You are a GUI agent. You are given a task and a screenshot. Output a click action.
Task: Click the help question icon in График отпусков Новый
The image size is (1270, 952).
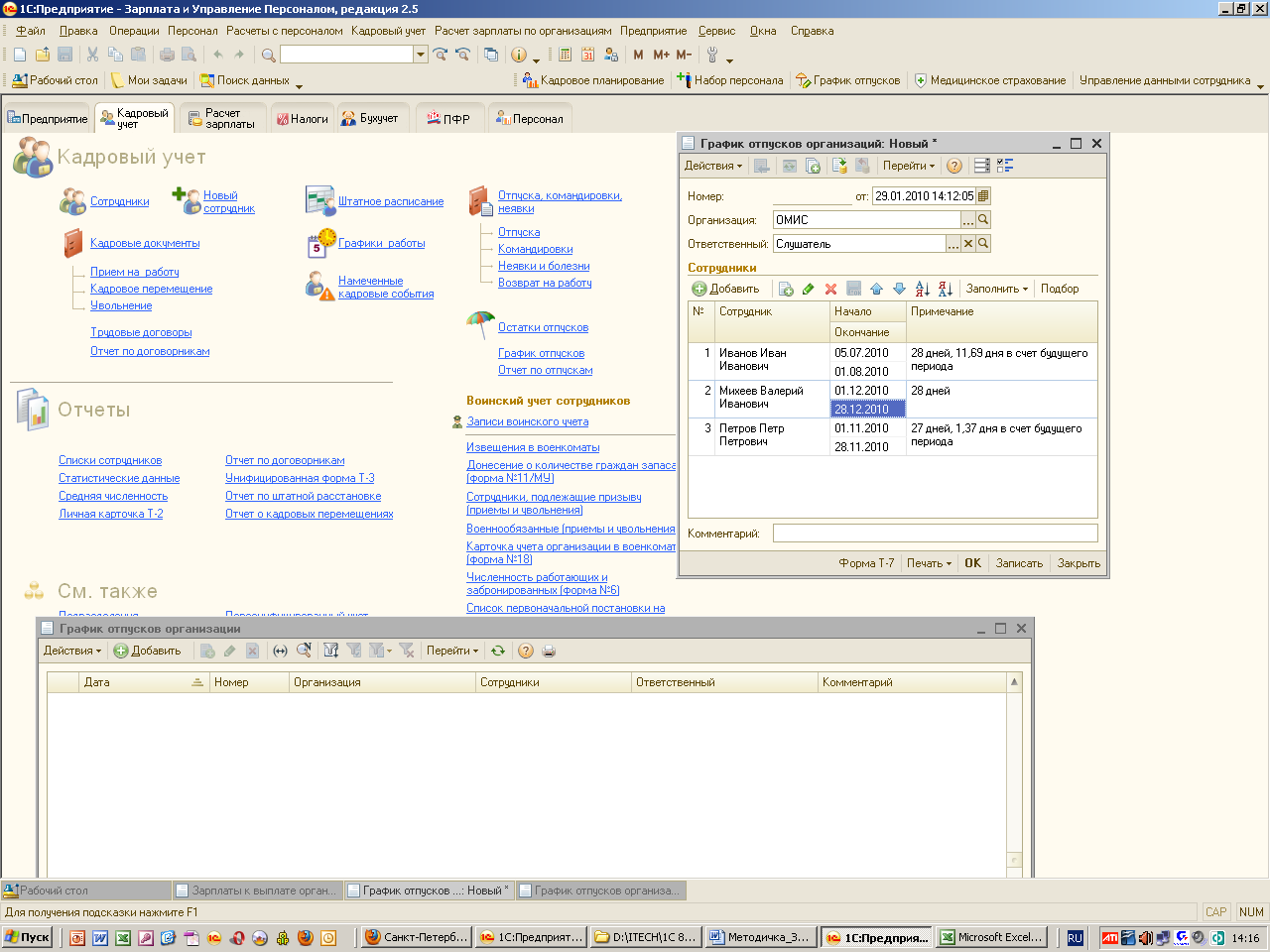(953, 166)
